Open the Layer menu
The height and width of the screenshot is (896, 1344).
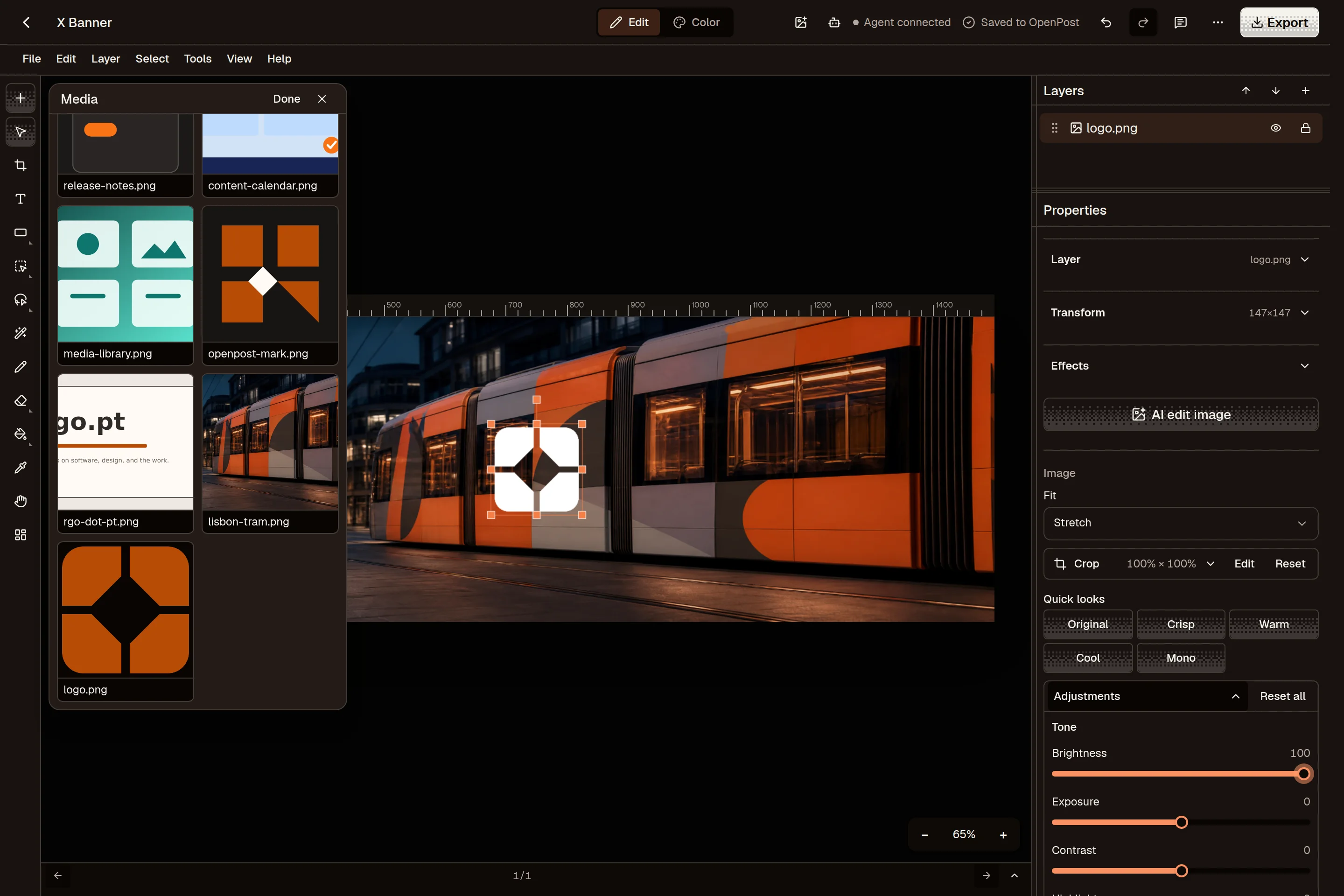coord(106,59)
